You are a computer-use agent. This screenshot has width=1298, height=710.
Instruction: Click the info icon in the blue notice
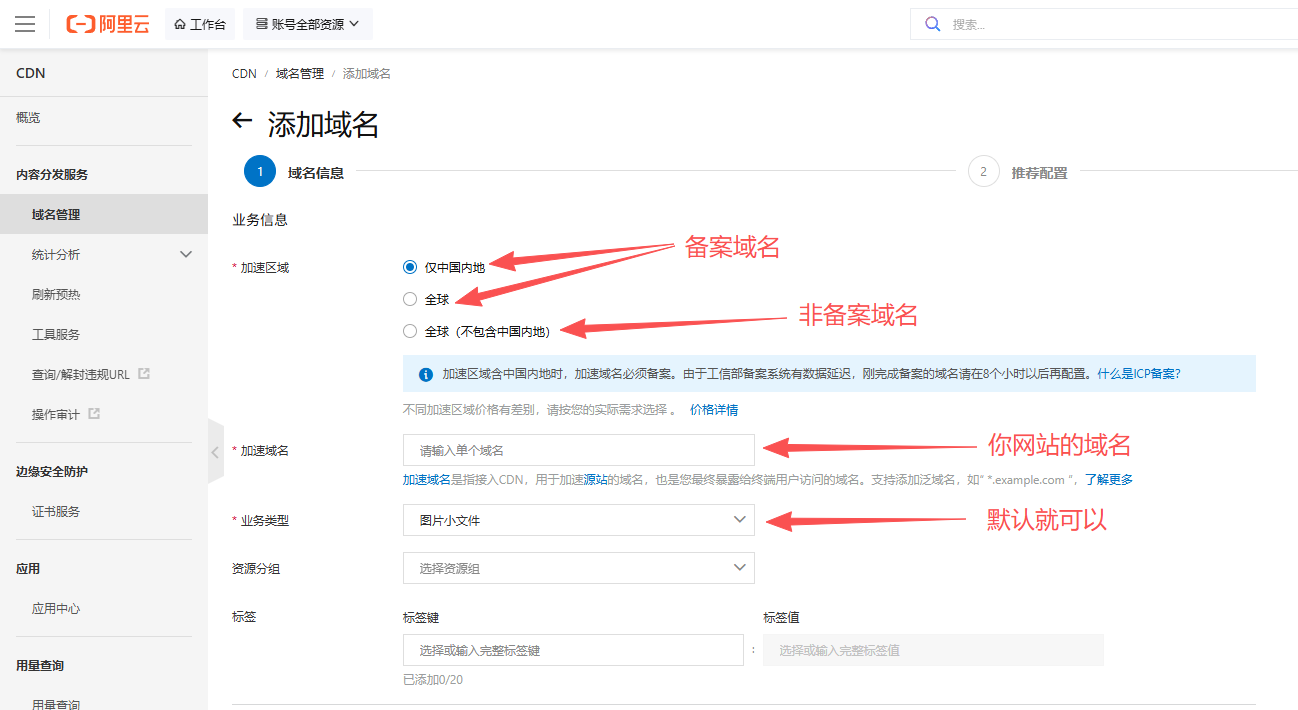[x=426, y=373]
